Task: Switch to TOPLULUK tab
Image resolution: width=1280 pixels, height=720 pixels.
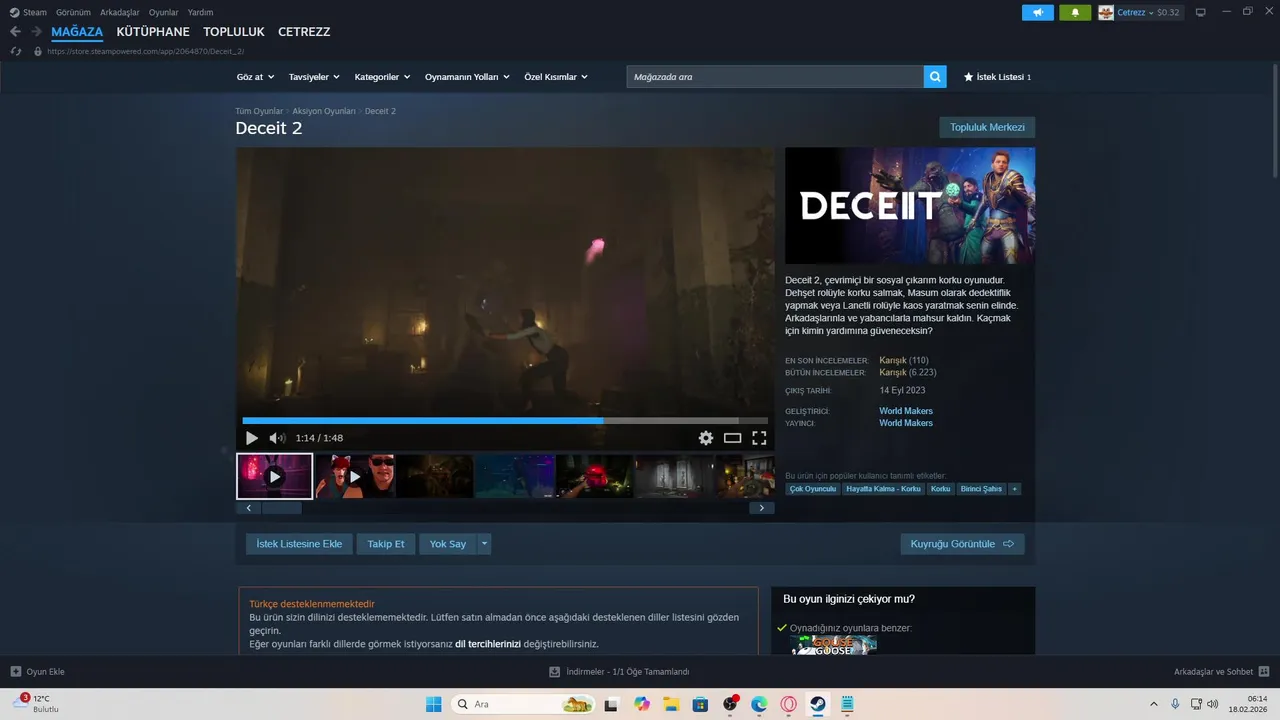Action: click(x=234, y=32)
